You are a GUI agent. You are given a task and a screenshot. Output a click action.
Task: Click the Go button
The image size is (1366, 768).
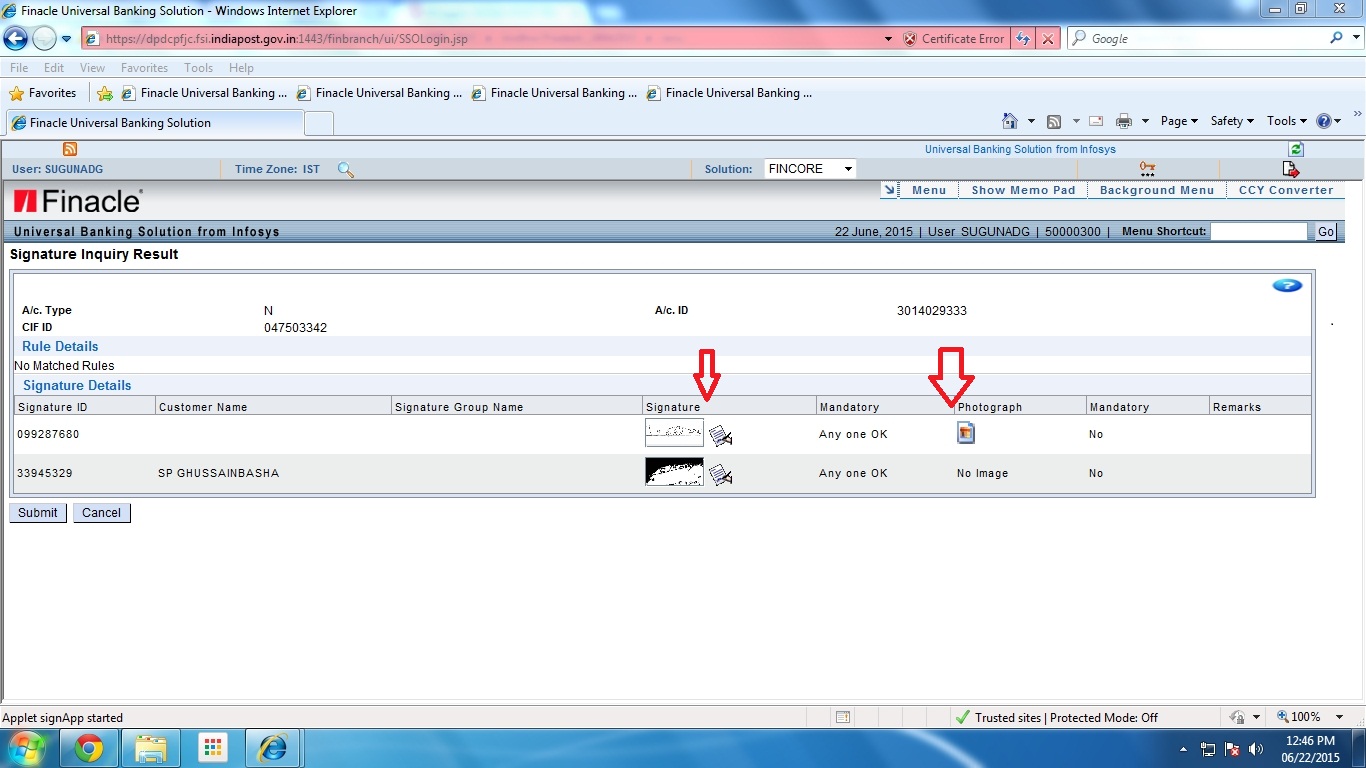[1326, 232]
